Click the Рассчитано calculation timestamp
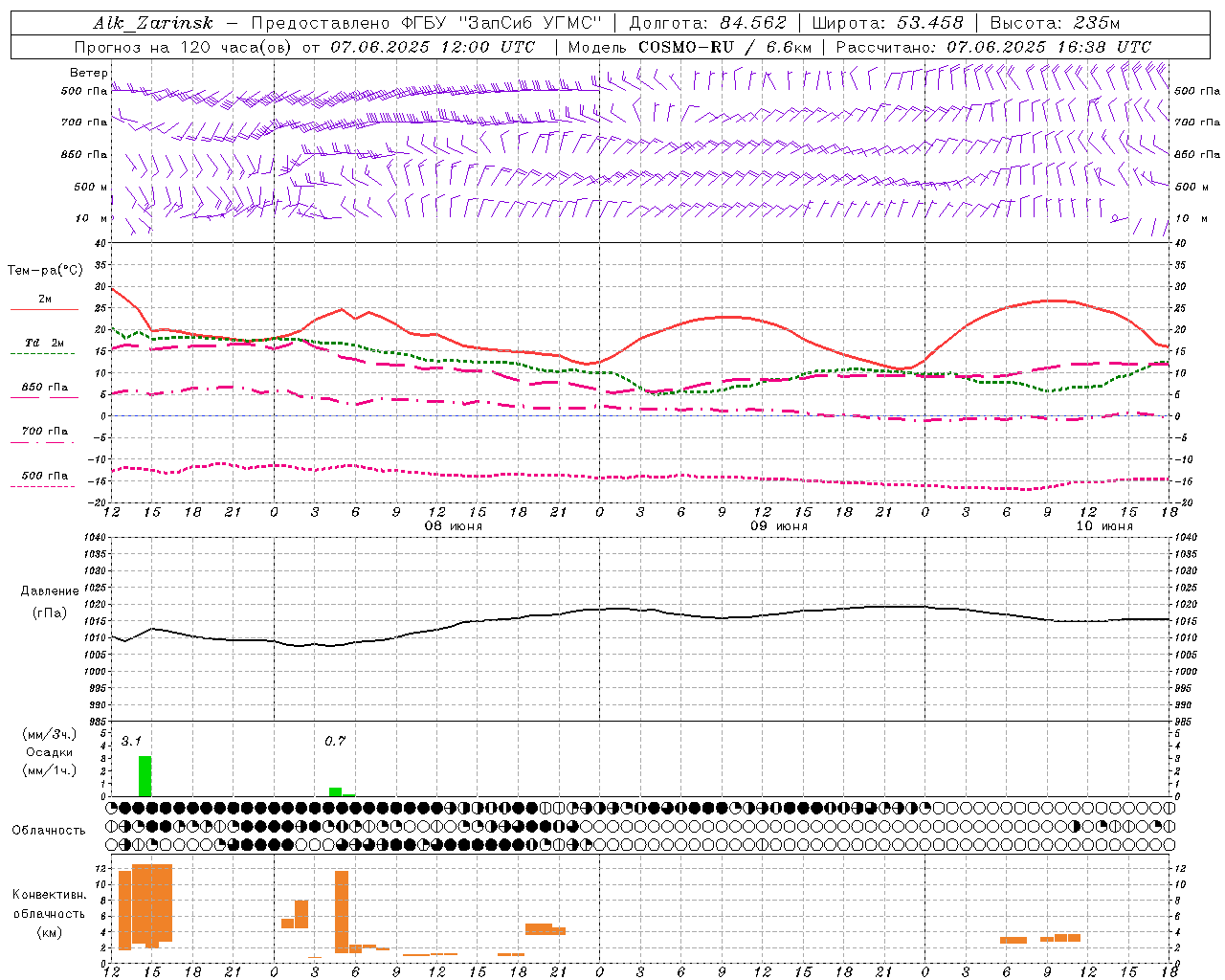1225x980 pixels. click(x=992, y=47)
